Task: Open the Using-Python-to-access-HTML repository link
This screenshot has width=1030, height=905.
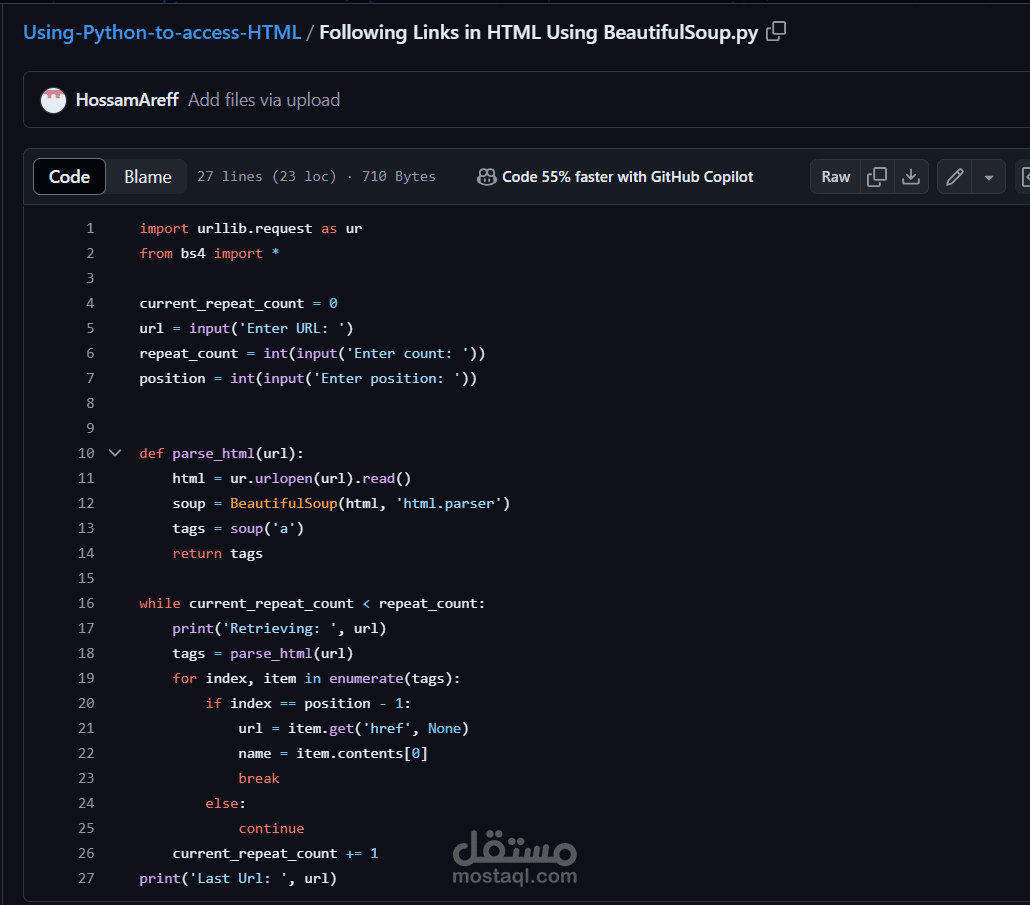Action: (x=162, y=32)
